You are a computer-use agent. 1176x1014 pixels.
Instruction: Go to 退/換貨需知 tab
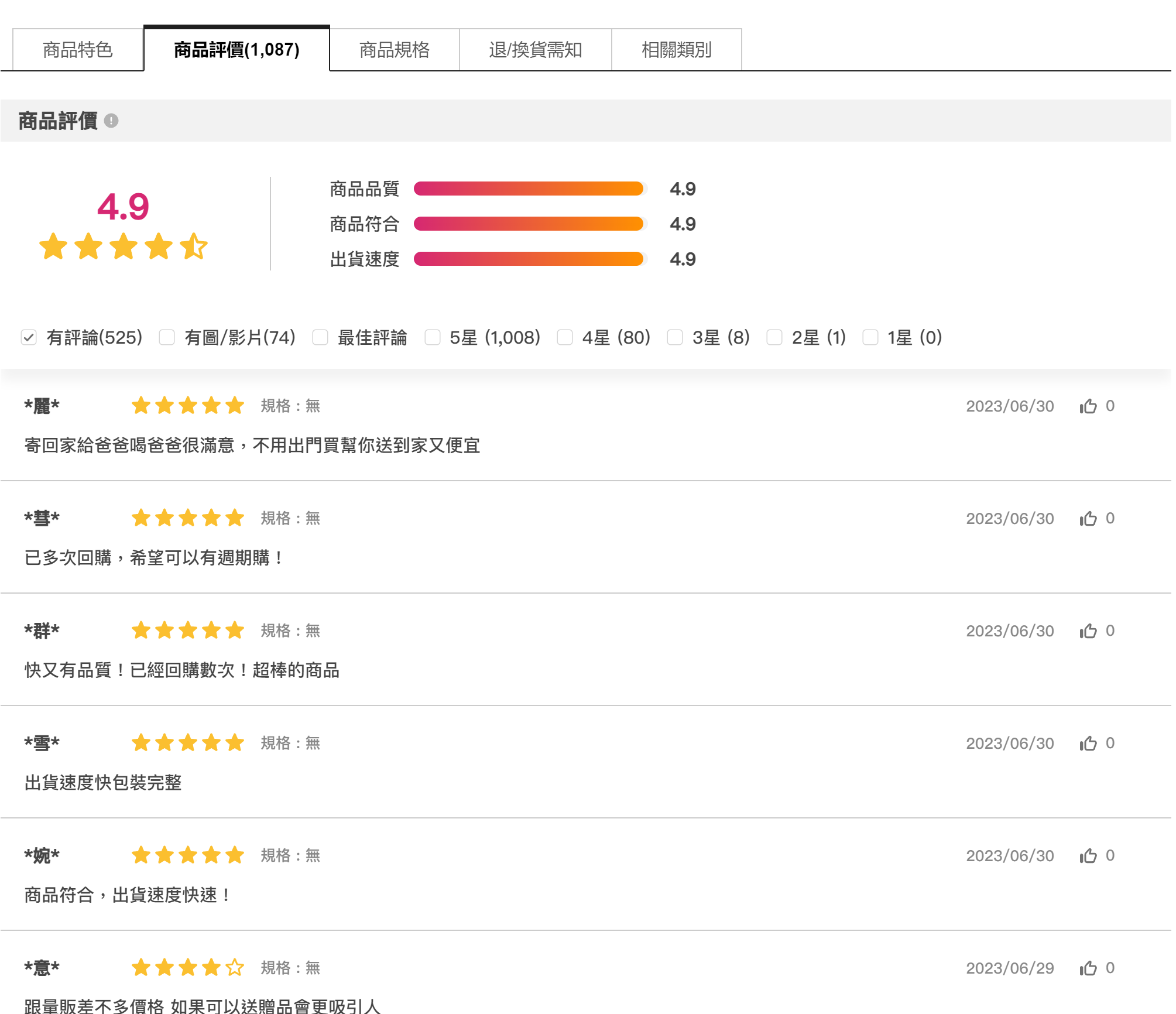click(536, 50)
